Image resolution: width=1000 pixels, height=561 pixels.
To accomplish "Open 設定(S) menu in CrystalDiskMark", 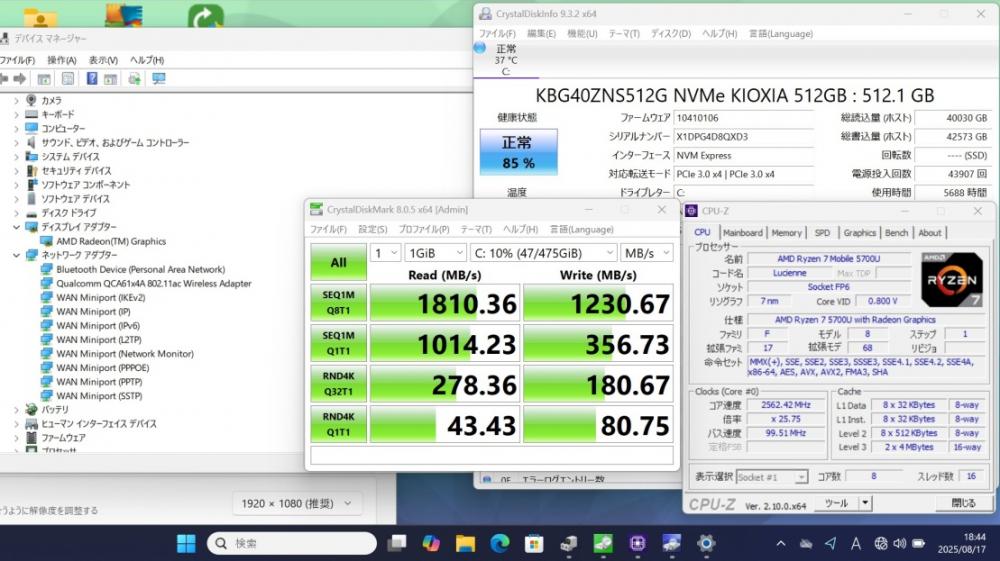I will point(372,230).
